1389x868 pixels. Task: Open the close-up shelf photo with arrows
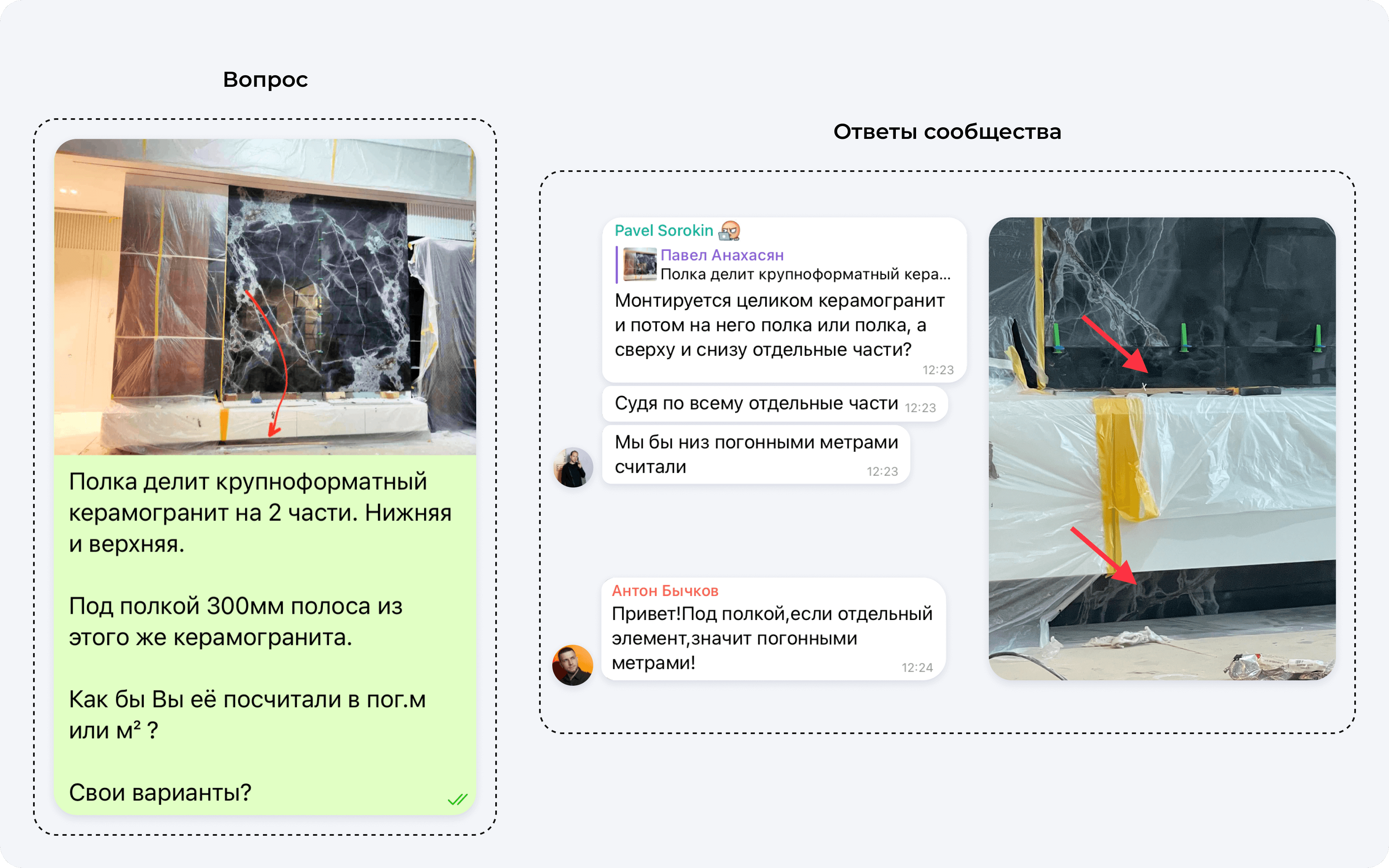pos(1162,448)
